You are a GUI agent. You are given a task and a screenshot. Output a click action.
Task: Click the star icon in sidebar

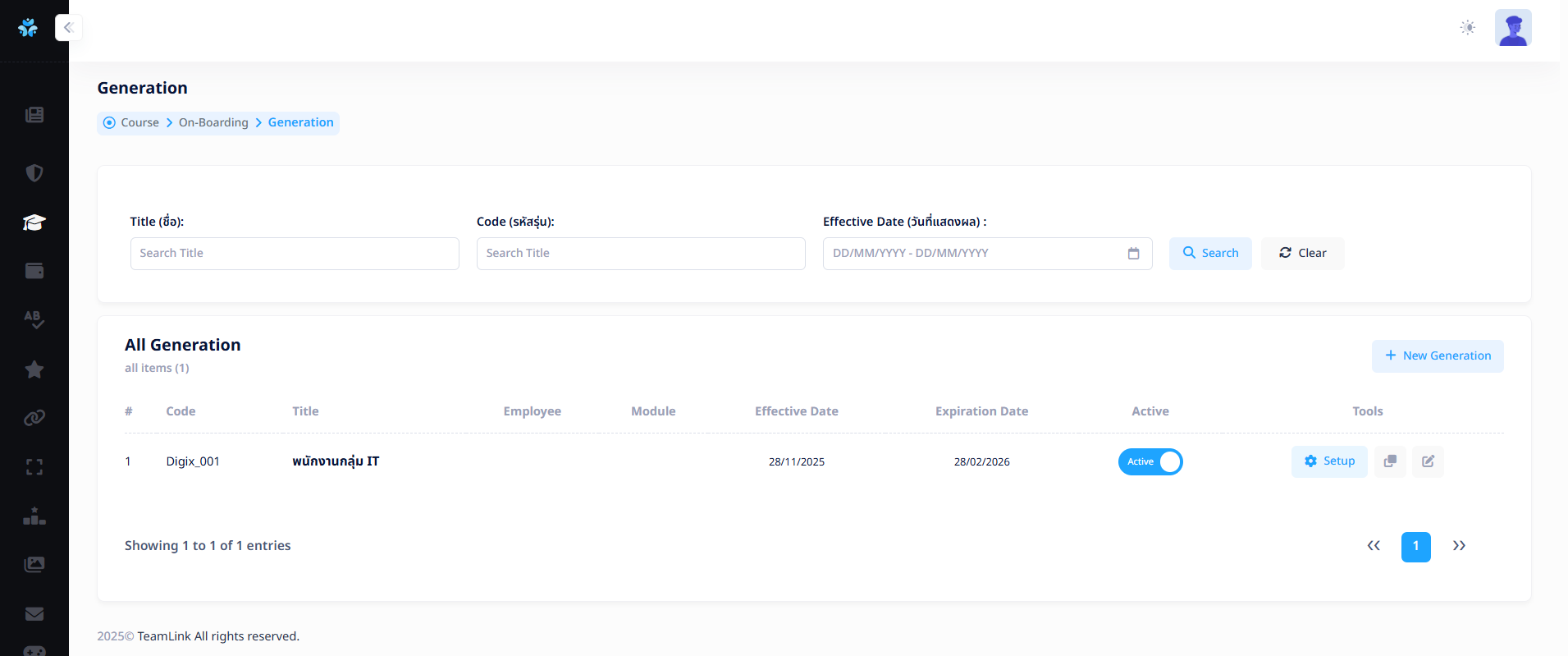coord(34,369)
